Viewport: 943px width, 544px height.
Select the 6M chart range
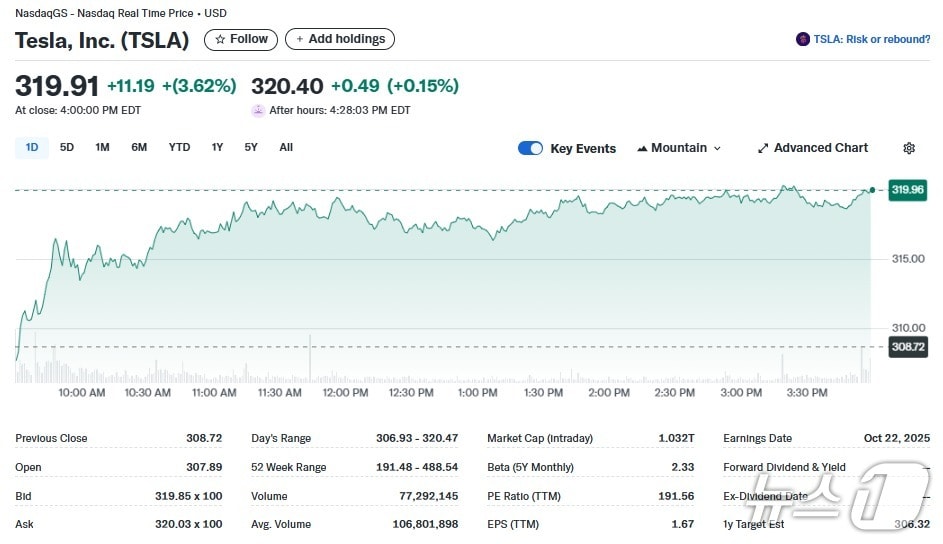pyautogui.click(x=139, y=147)
